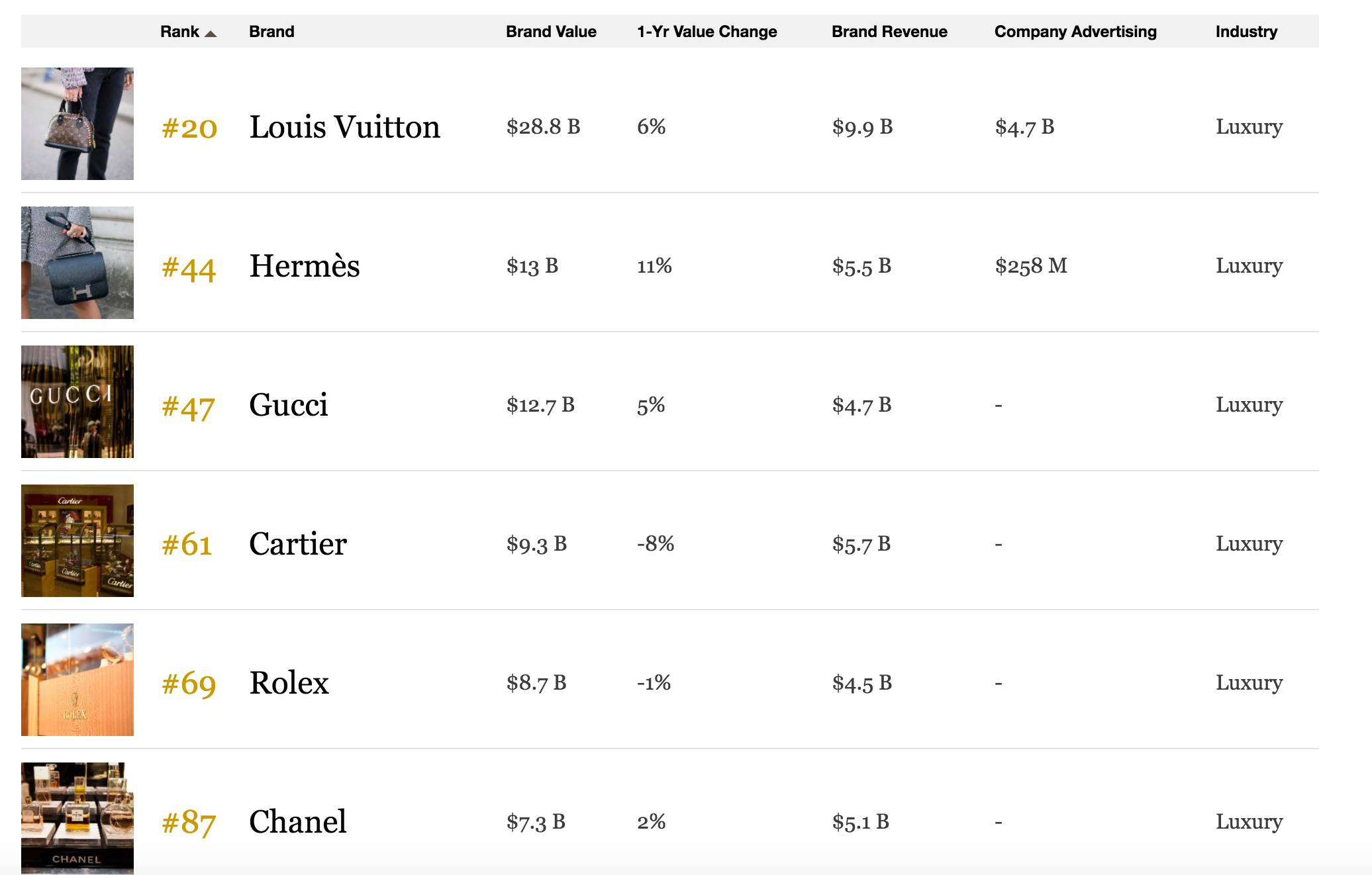The height and width of the screenshot is (875, 1372).
Task: Click the #20 rank number
Action: pos(189,128)
